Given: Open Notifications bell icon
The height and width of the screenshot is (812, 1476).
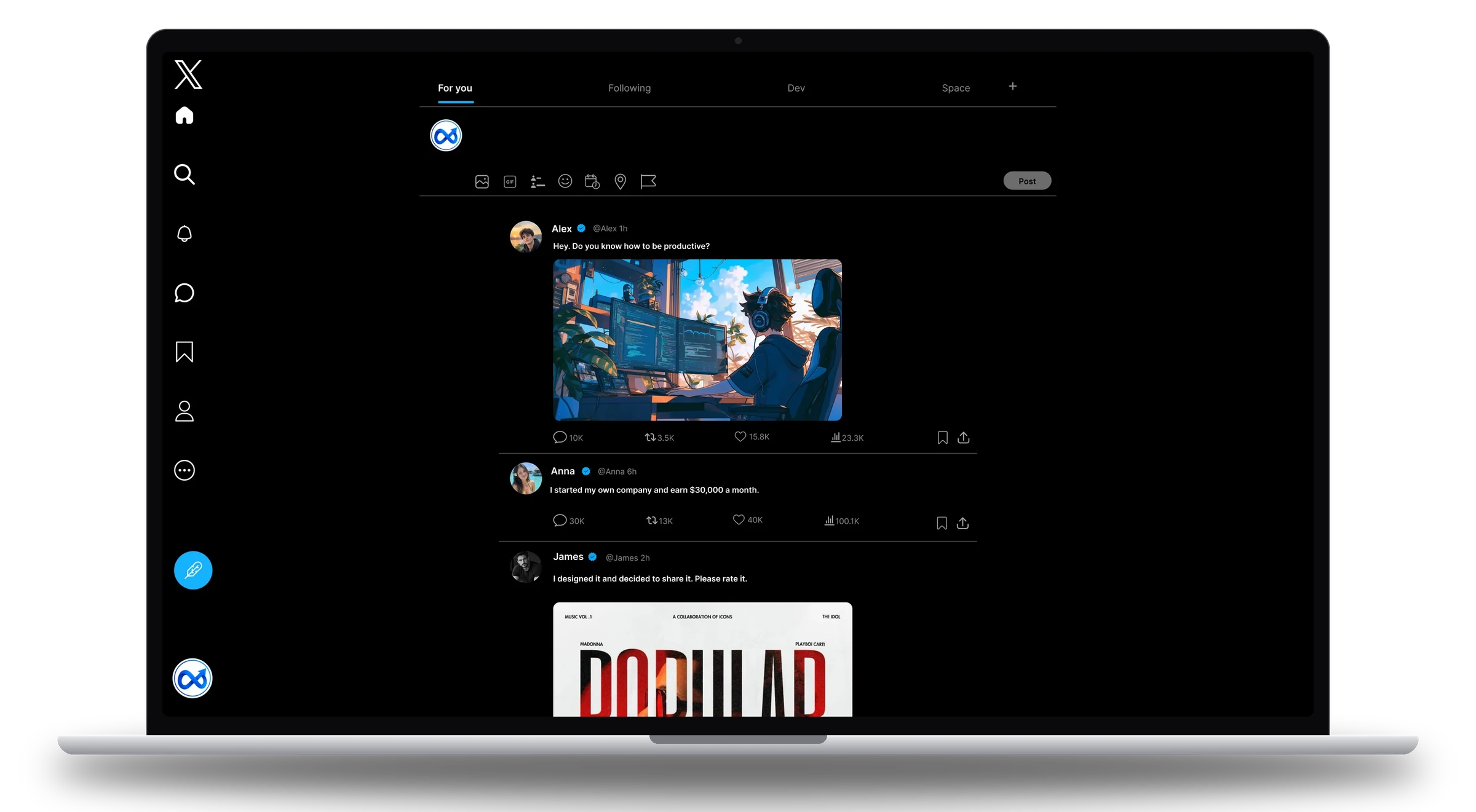Looking at the screenshot, I should click(184, 234).
